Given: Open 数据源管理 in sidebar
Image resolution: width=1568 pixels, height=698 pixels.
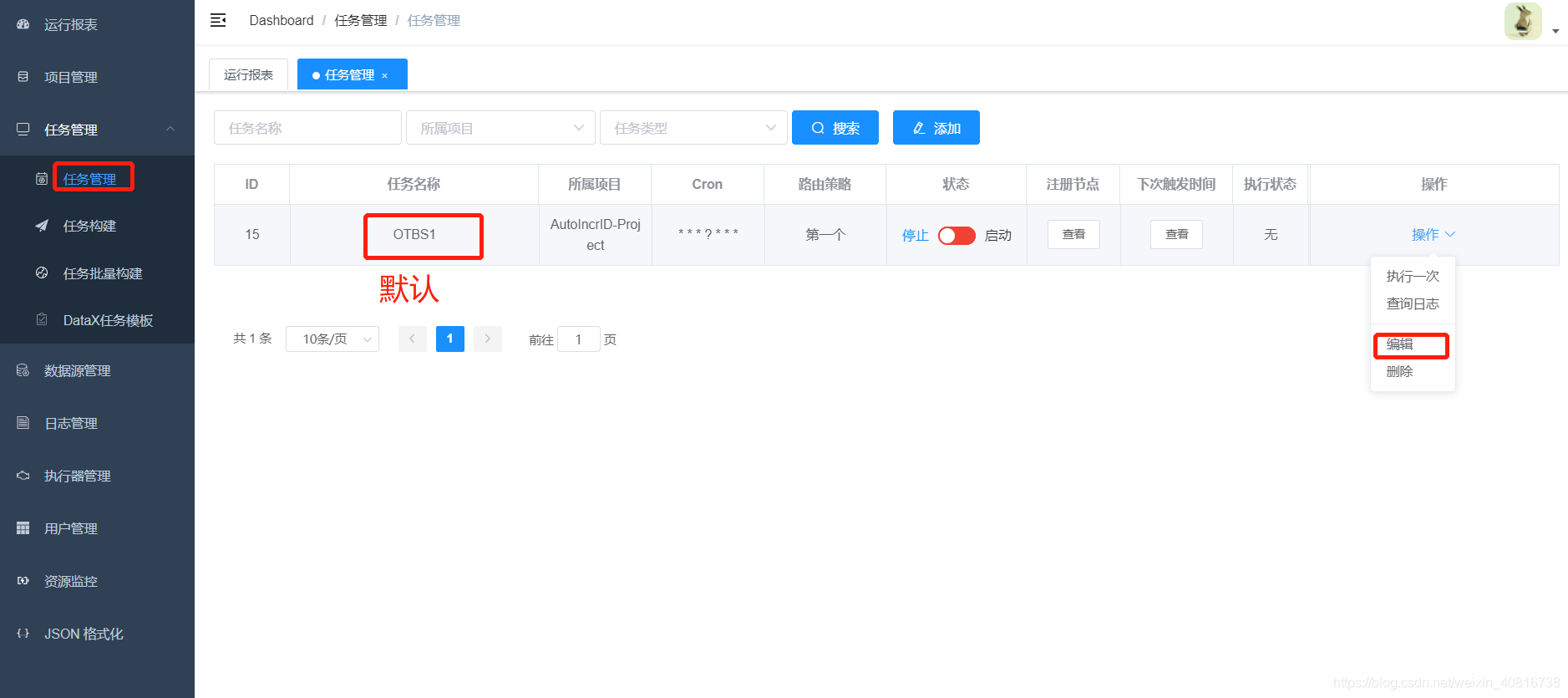Looking at the screenshot, I should [x=97, y=370].
